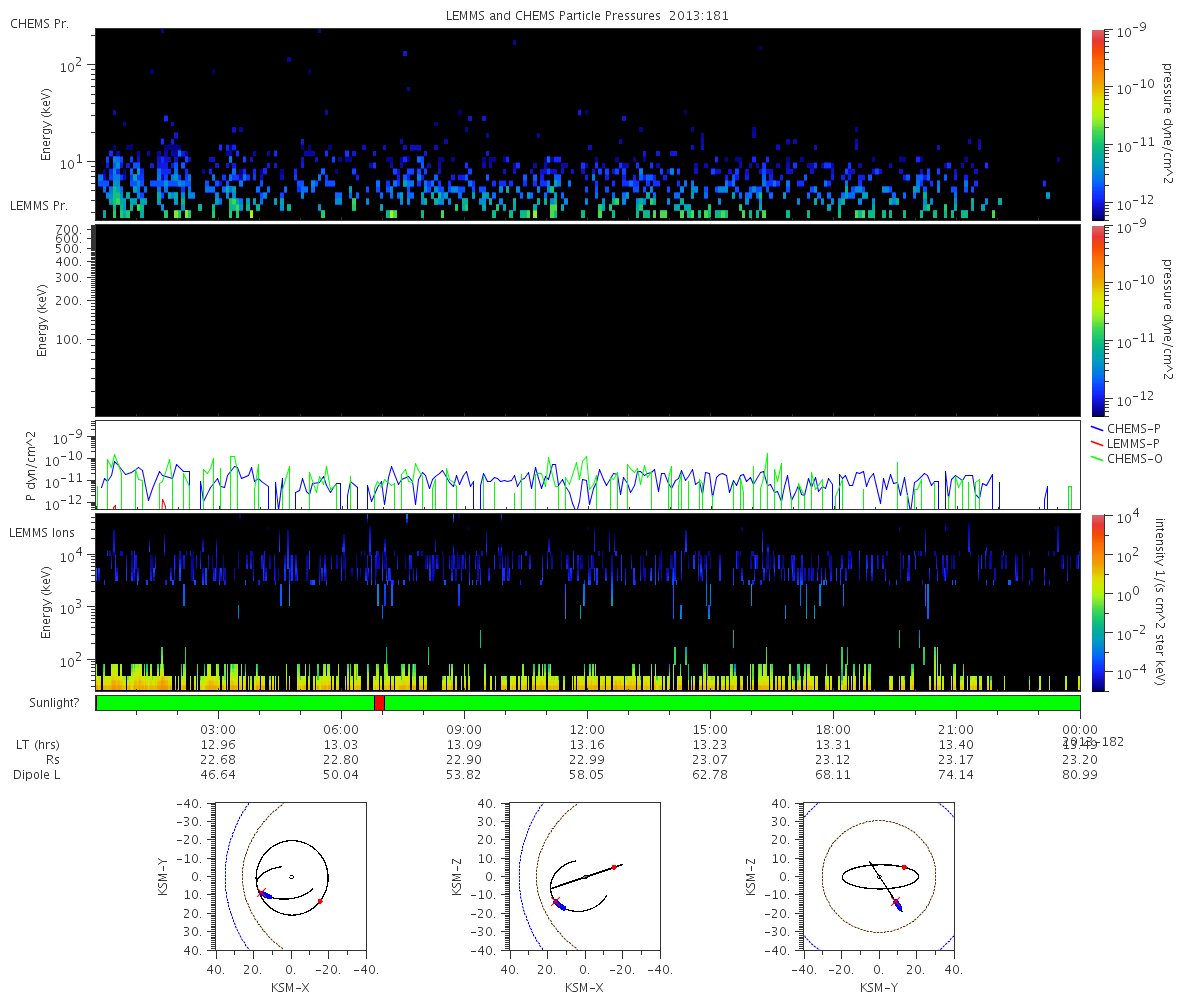Click the intensity colorbar next to LEMMS Ions

[1097, 602]
